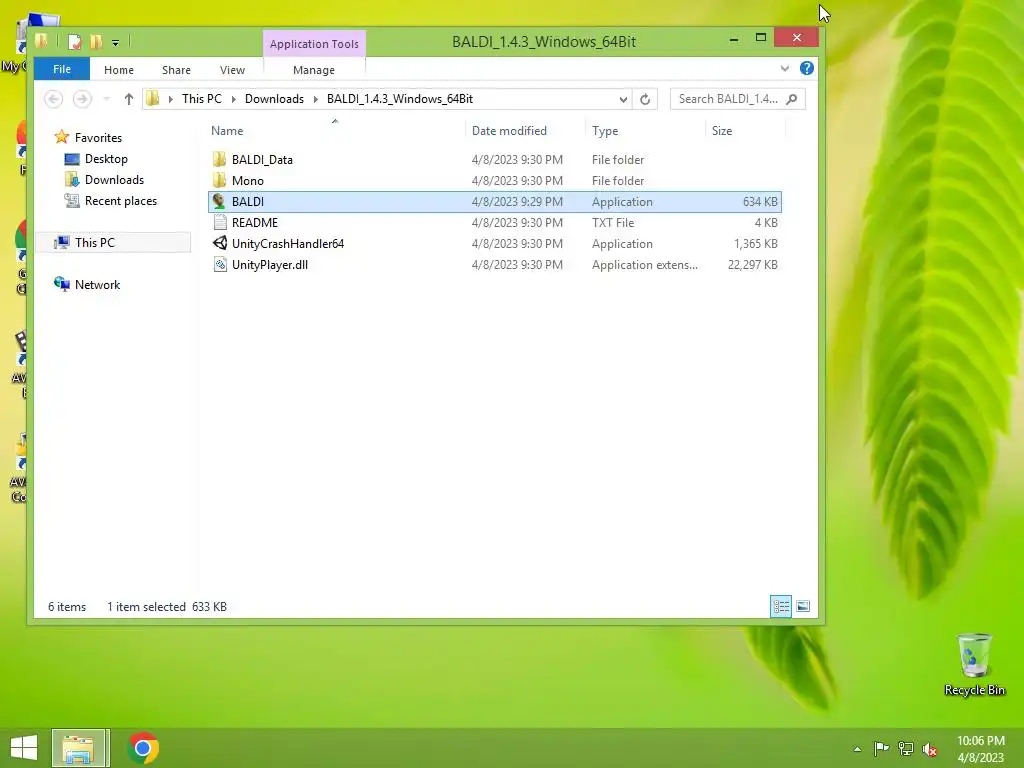Open the recent locations dropdown arrow
The image size is (1024, 768).
tap(106, 99)
